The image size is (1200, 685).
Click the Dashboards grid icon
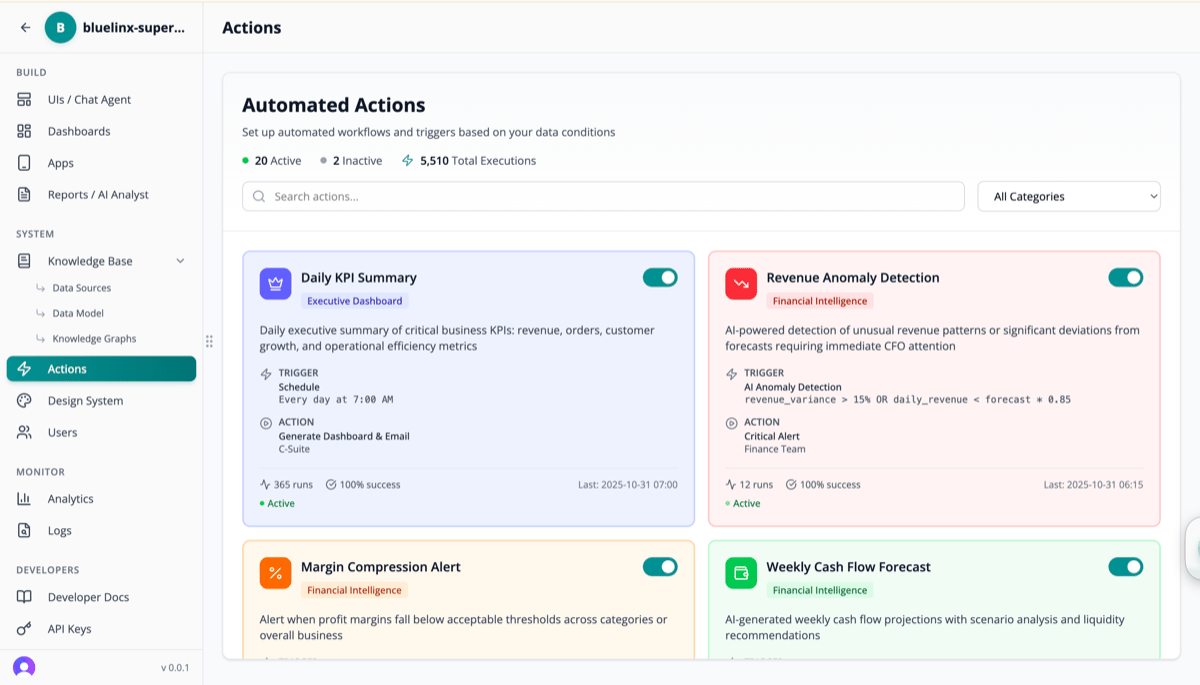pyautogui.click(x=24, y=131)
